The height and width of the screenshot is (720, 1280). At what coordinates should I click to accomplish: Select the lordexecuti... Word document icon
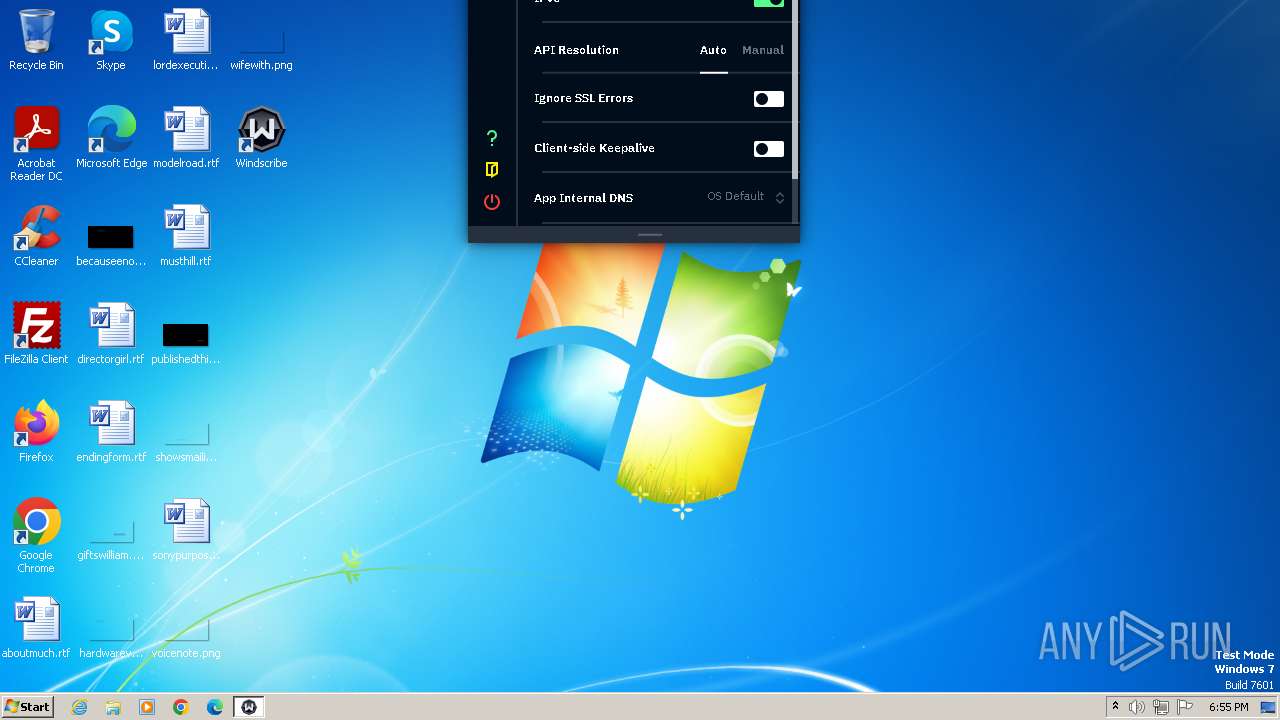point(186,41)
